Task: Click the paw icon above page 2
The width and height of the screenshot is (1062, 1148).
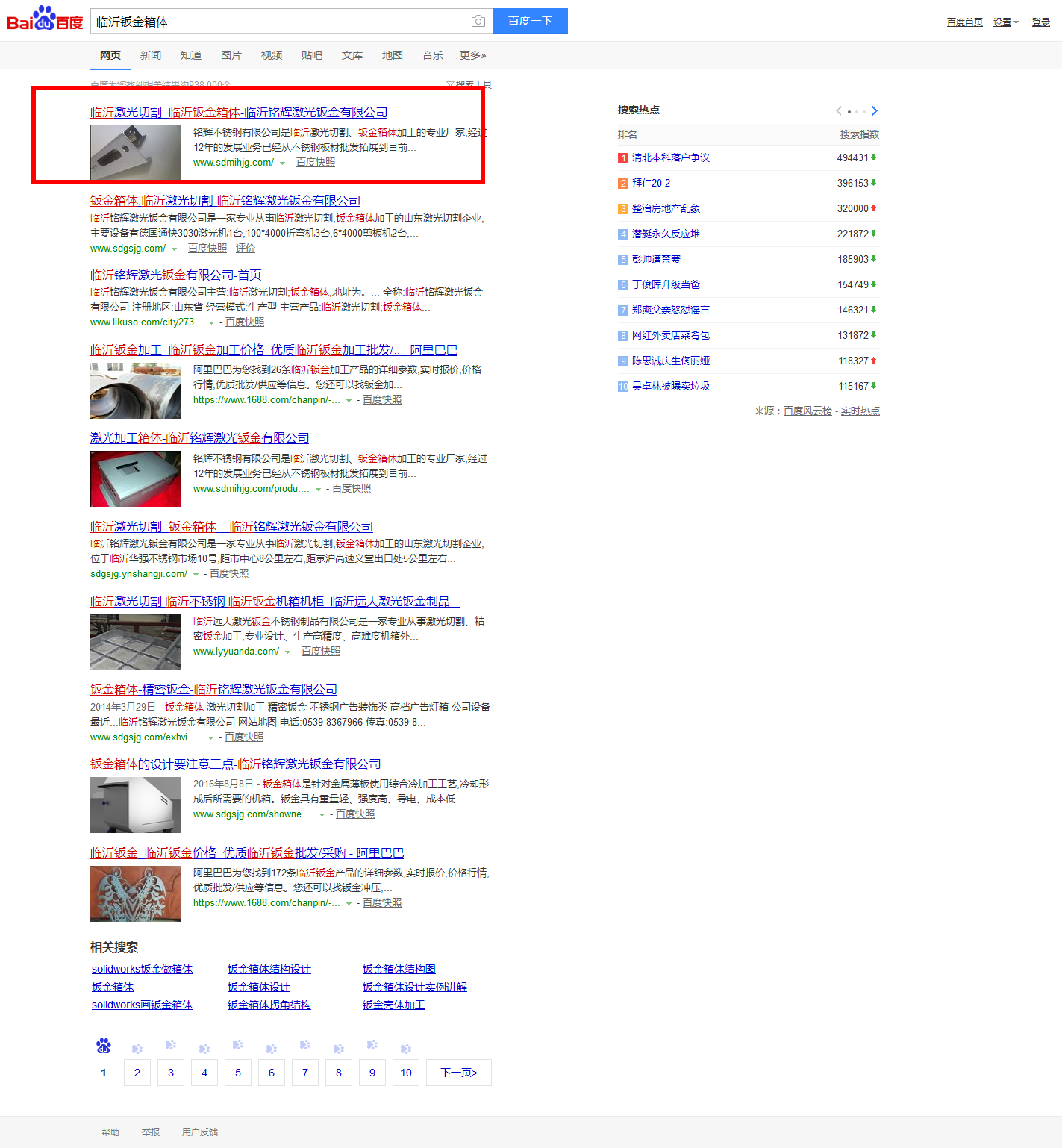Action: [x=137, y=1048]
